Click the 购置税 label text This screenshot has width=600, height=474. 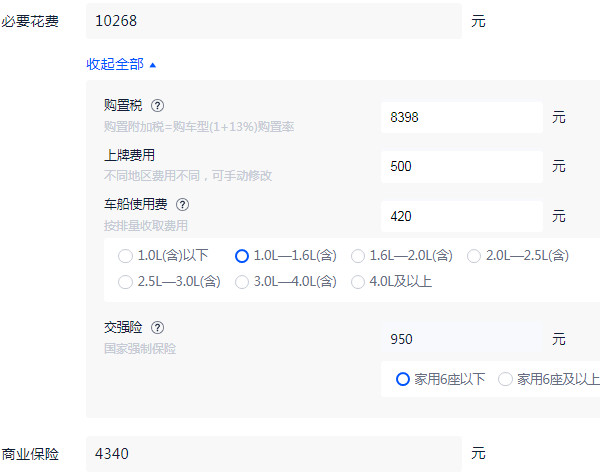123,105
